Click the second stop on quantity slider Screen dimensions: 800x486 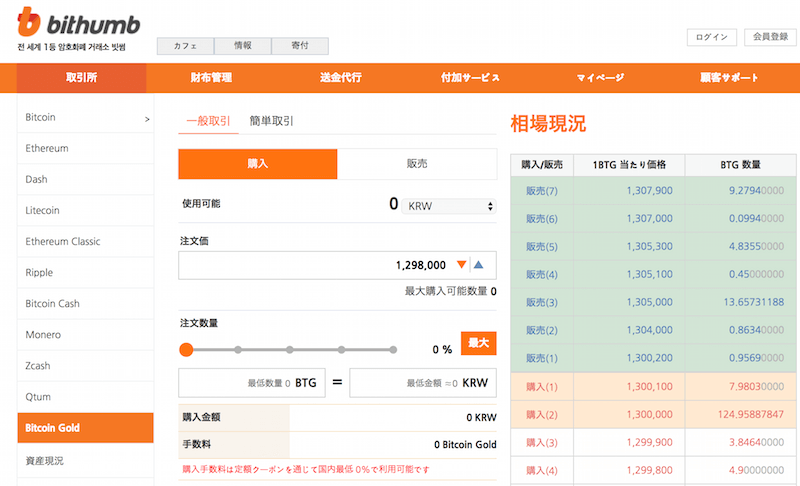(238, 350)
